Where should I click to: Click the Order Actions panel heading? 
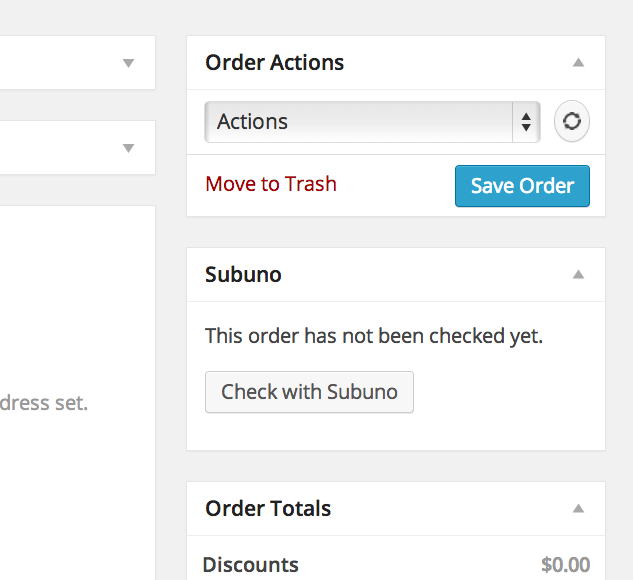tap(275, 63)
